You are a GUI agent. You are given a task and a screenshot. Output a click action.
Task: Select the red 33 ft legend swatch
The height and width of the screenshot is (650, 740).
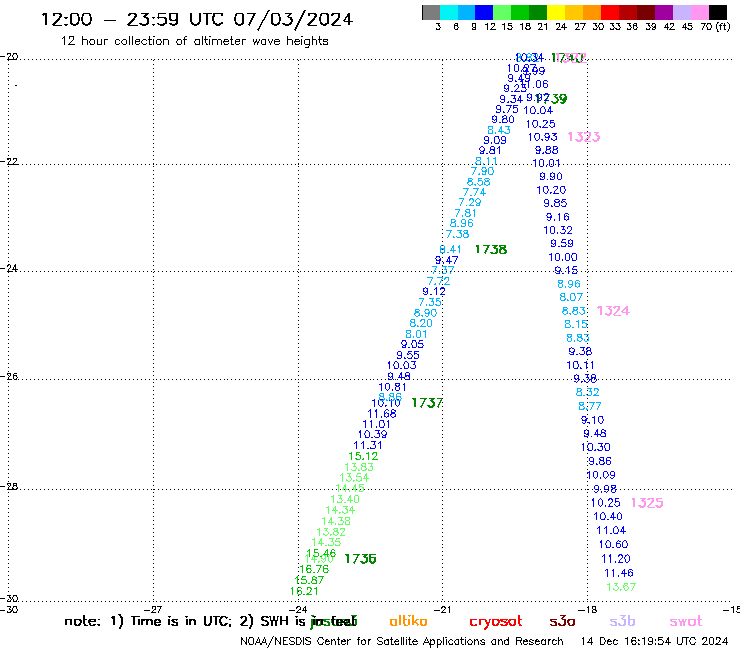(x=610, y=12)
